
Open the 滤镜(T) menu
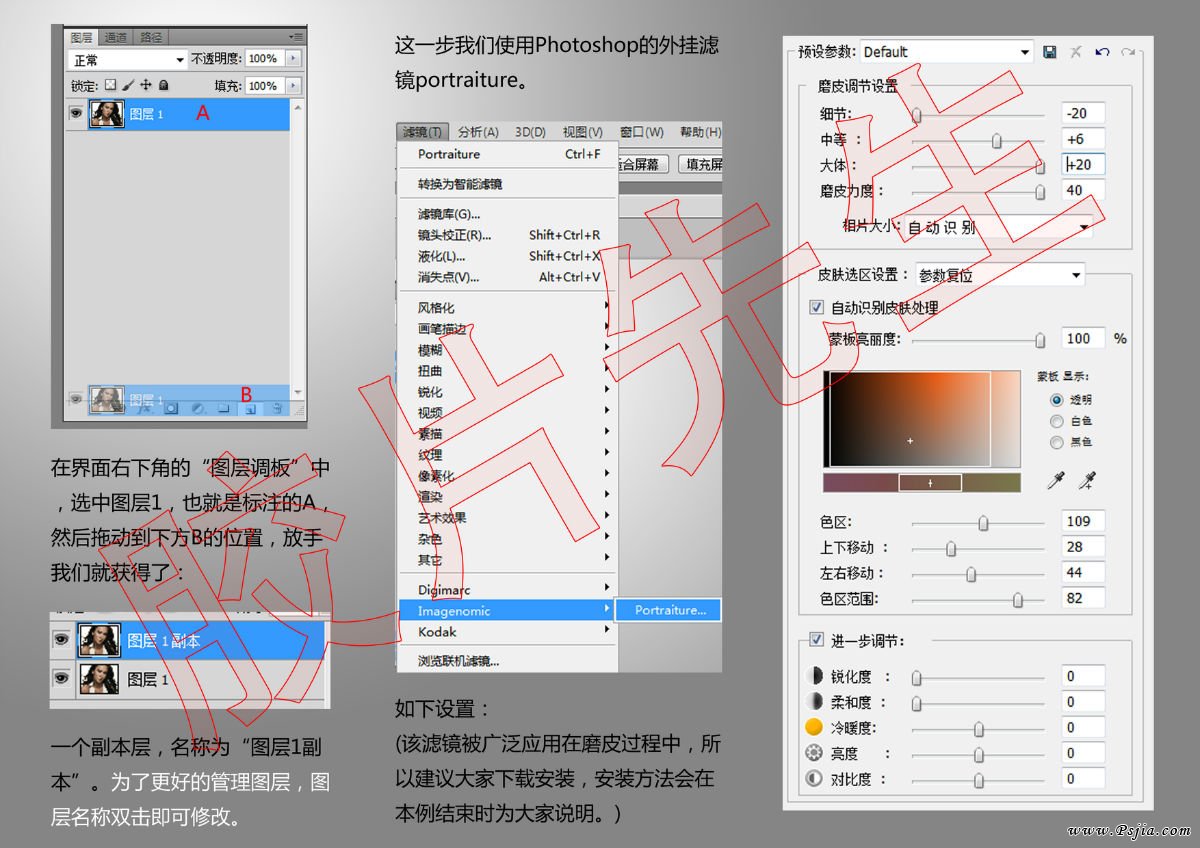422,132
